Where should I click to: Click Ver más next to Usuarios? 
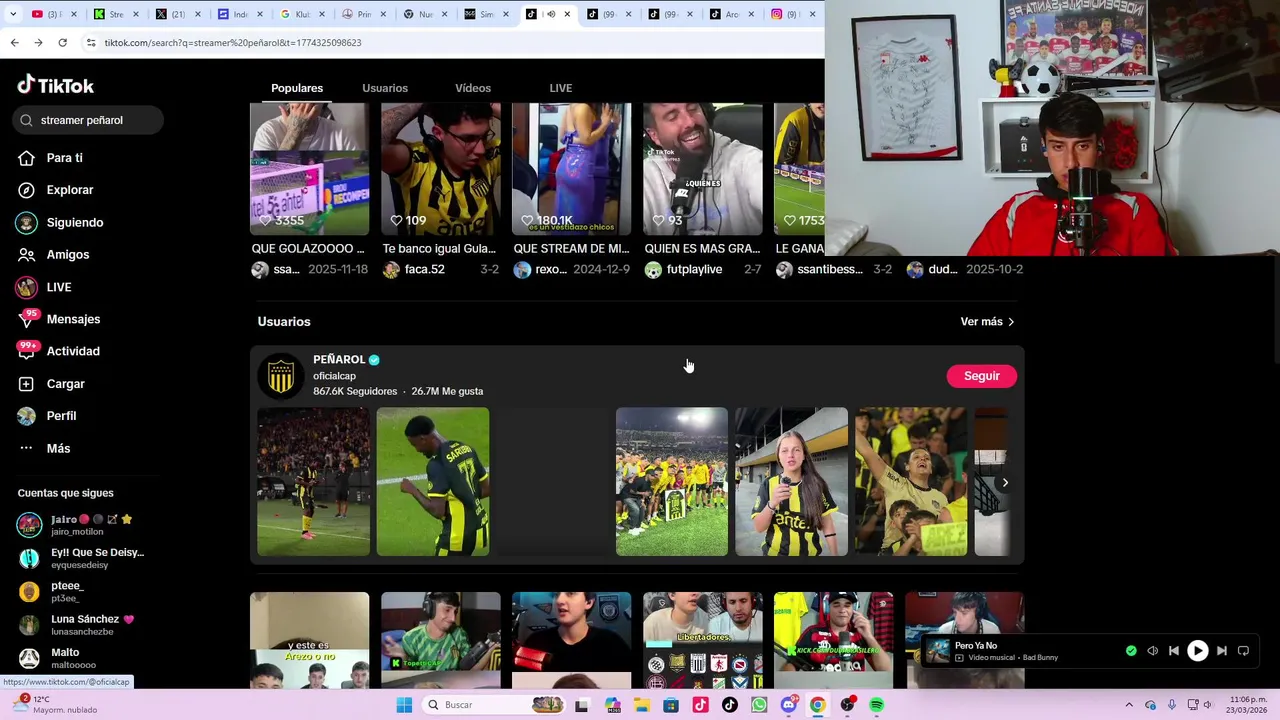pos(987,322)
